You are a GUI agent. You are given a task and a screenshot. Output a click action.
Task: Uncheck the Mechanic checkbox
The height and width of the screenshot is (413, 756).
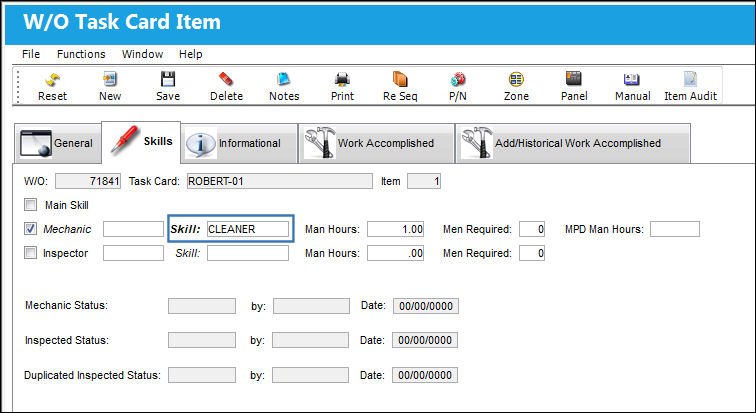point(30,228)
